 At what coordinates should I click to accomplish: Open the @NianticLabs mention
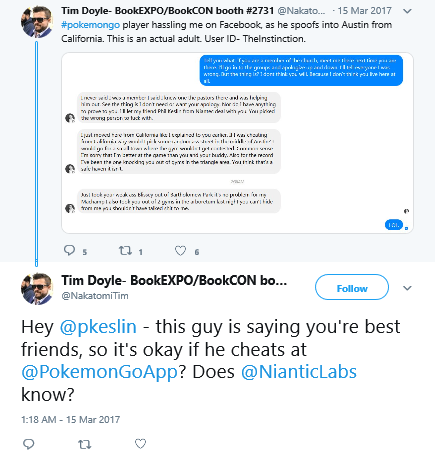[x=299, y=372]
